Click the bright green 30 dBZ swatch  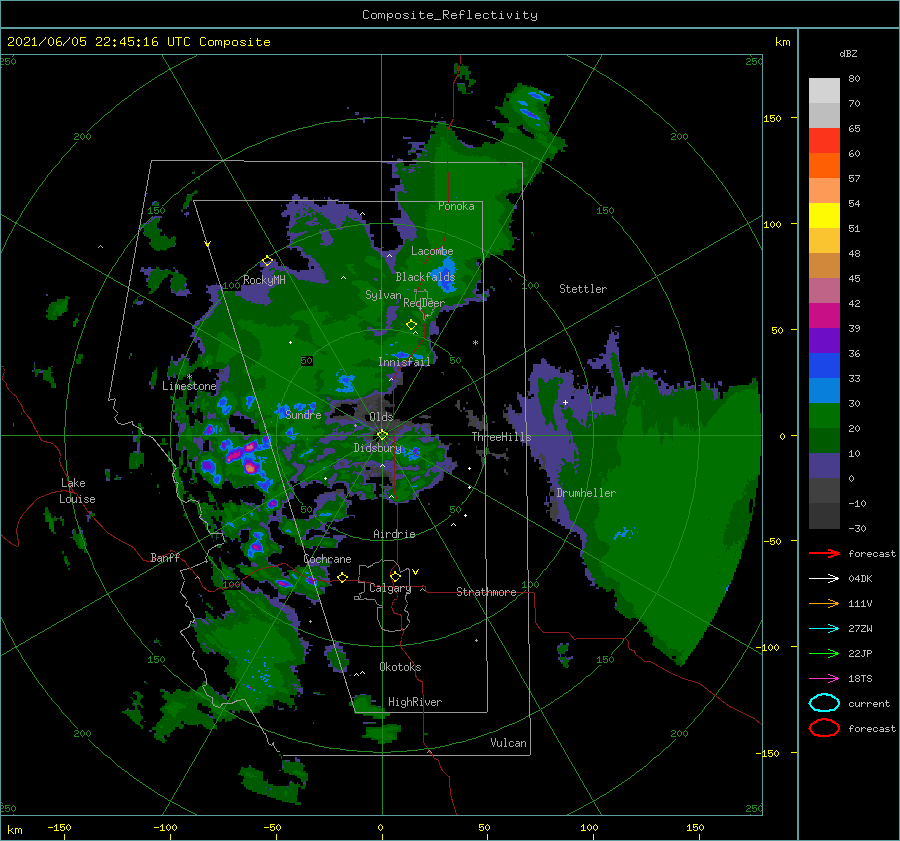pos(824,415)
